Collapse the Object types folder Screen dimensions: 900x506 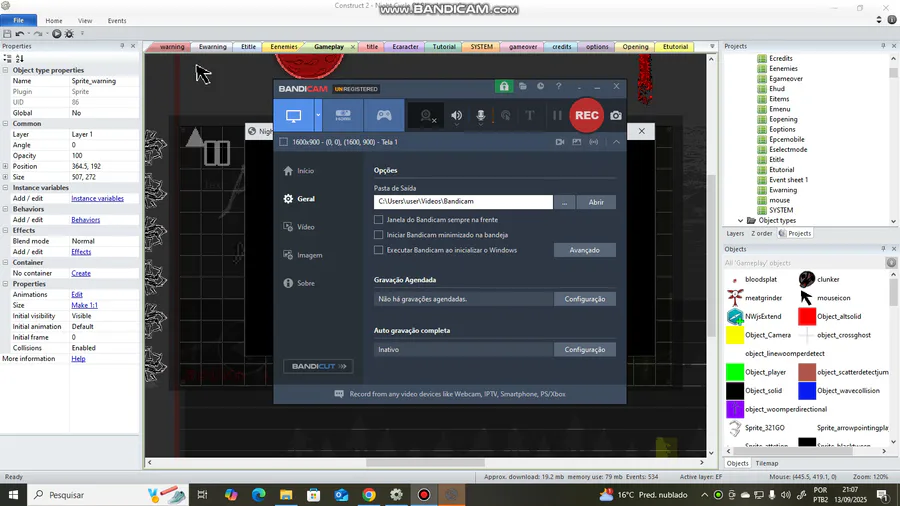(x=740, y=220)
